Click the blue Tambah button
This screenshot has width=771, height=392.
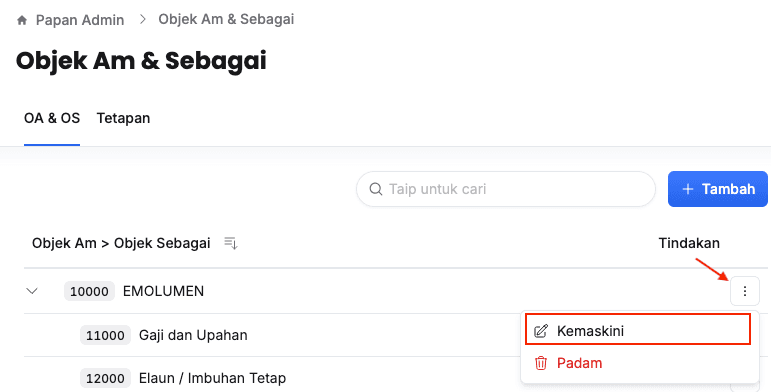tap(717, 189)
